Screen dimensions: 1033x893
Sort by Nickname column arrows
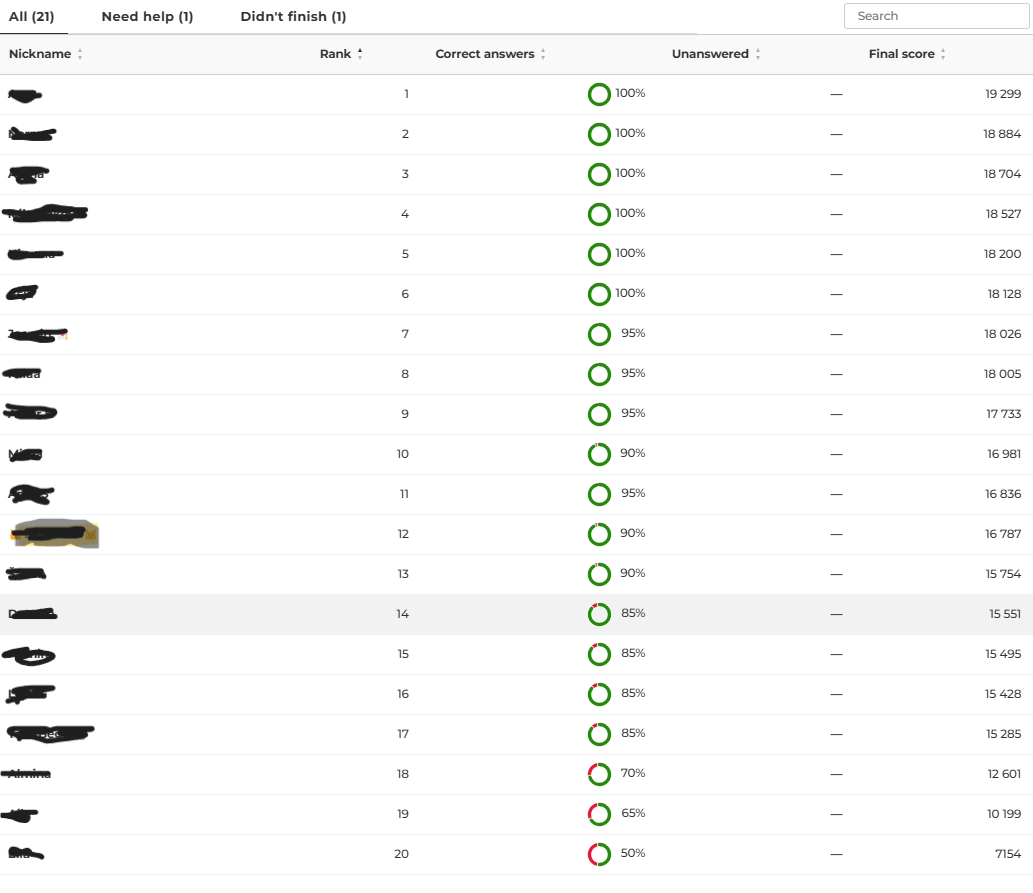click(x=80, y=54)
